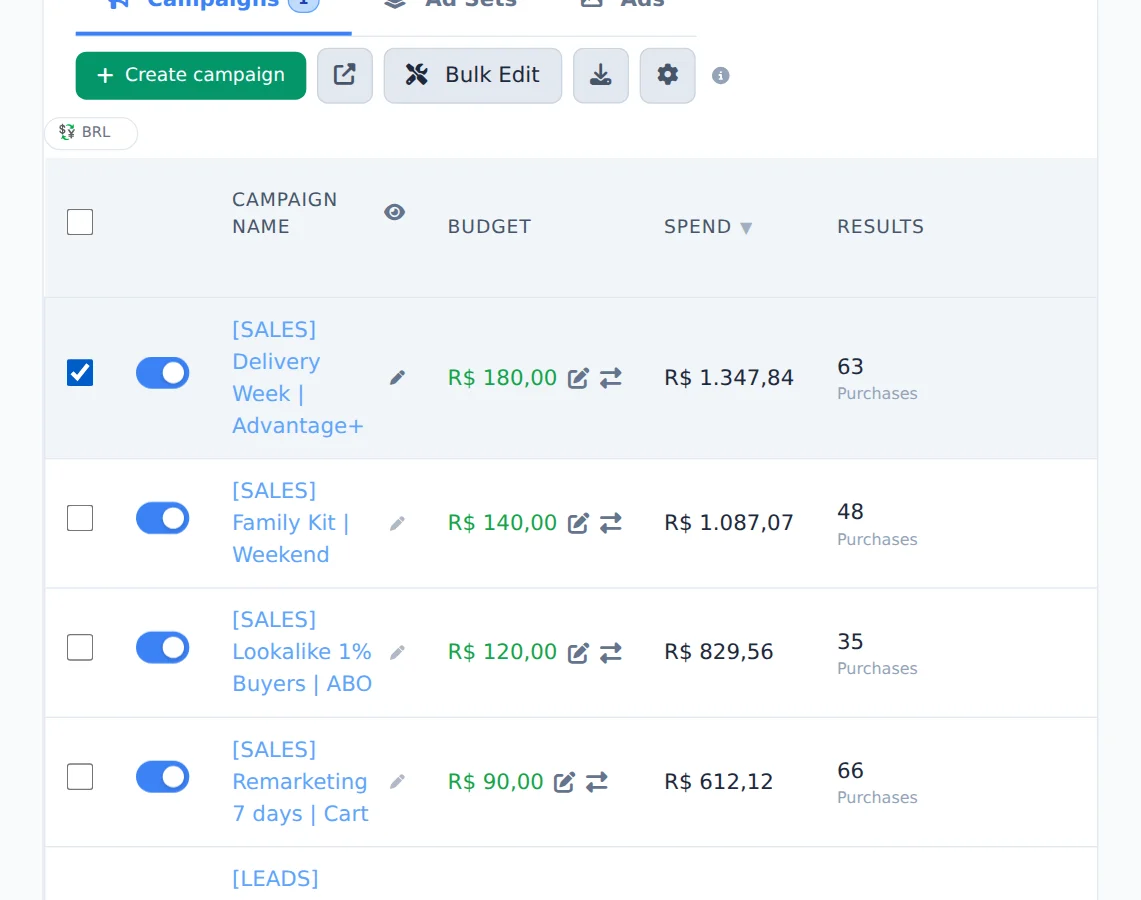
Task: Open the Bulk Edit button
Action: click(x=473, y=76)
